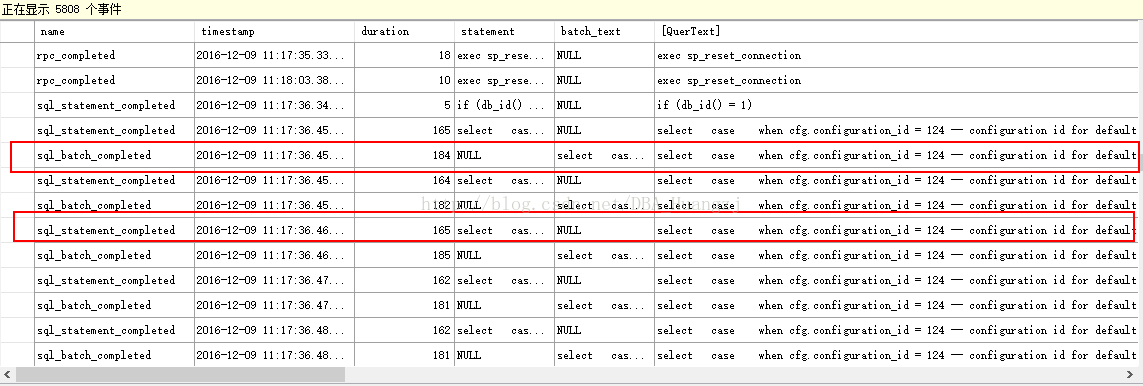Click the duration value 164
This screenshot has width=1143, height=386.
click(442, 181)
